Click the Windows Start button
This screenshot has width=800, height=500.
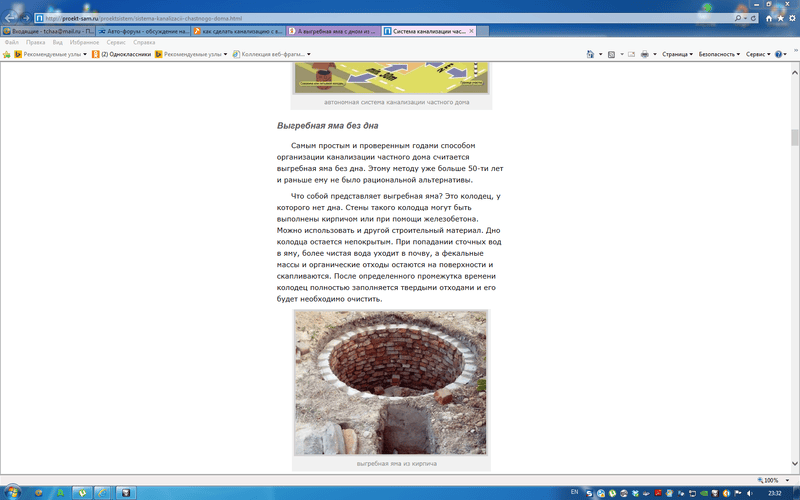(13, 493)
